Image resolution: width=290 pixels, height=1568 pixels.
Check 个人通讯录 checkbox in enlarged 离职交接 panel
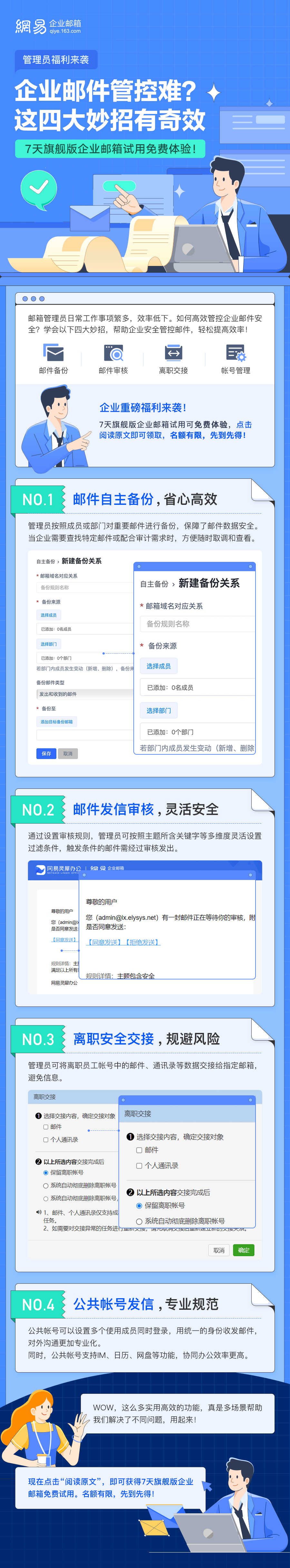click(x=139, y=1166)
